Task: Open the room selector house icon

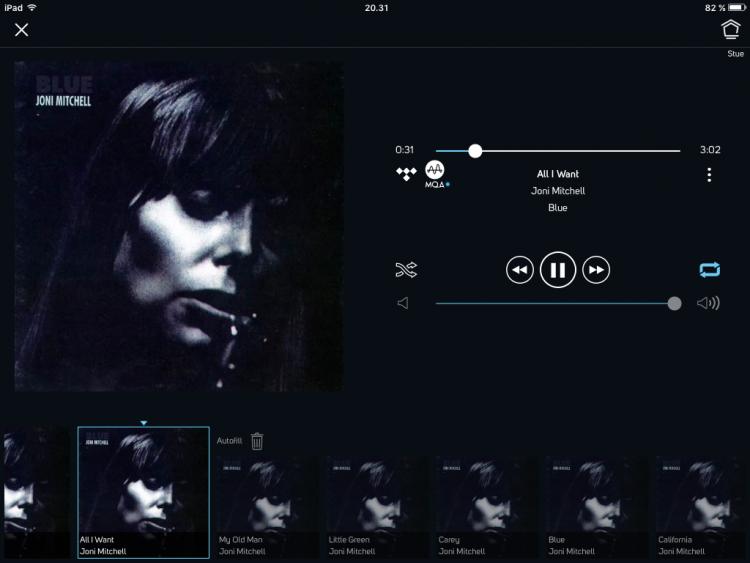Action: (730, 30)
